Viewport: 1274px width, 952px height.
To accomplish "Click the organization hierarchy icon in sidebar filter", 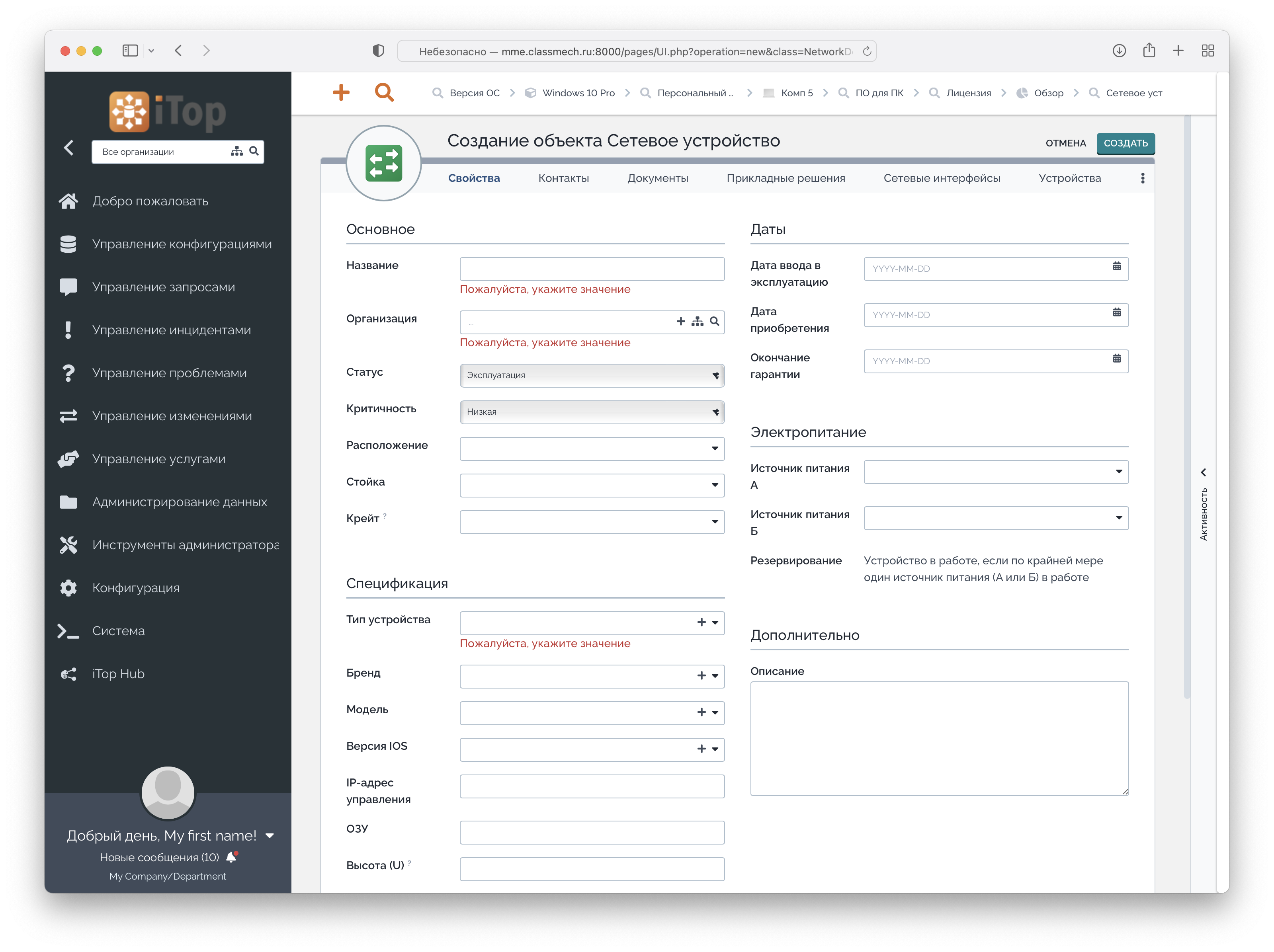I will pos(237,151).
